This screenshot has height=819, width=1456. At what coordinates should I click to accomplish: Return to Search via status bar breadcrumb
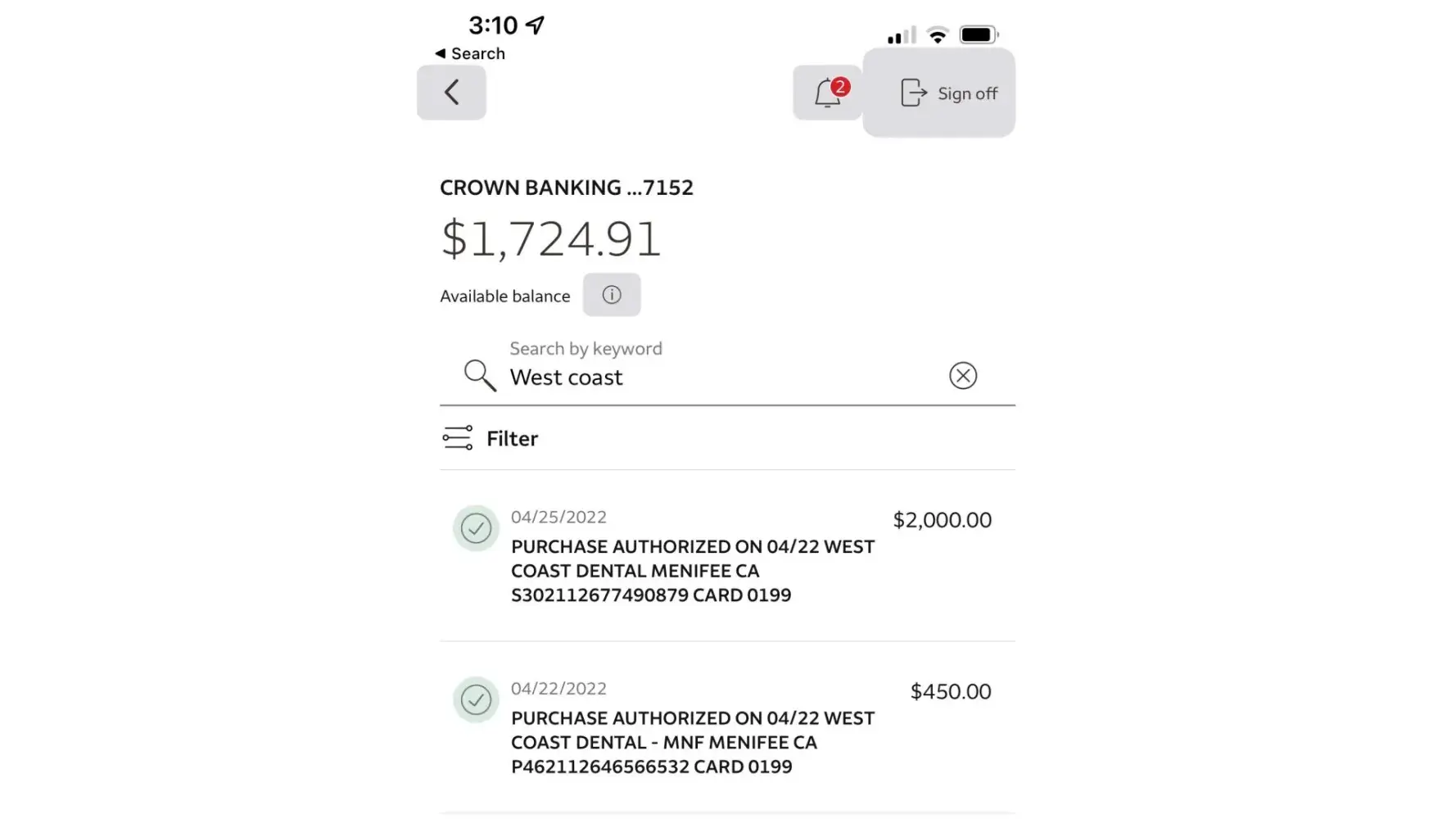[x=471, y=54]
